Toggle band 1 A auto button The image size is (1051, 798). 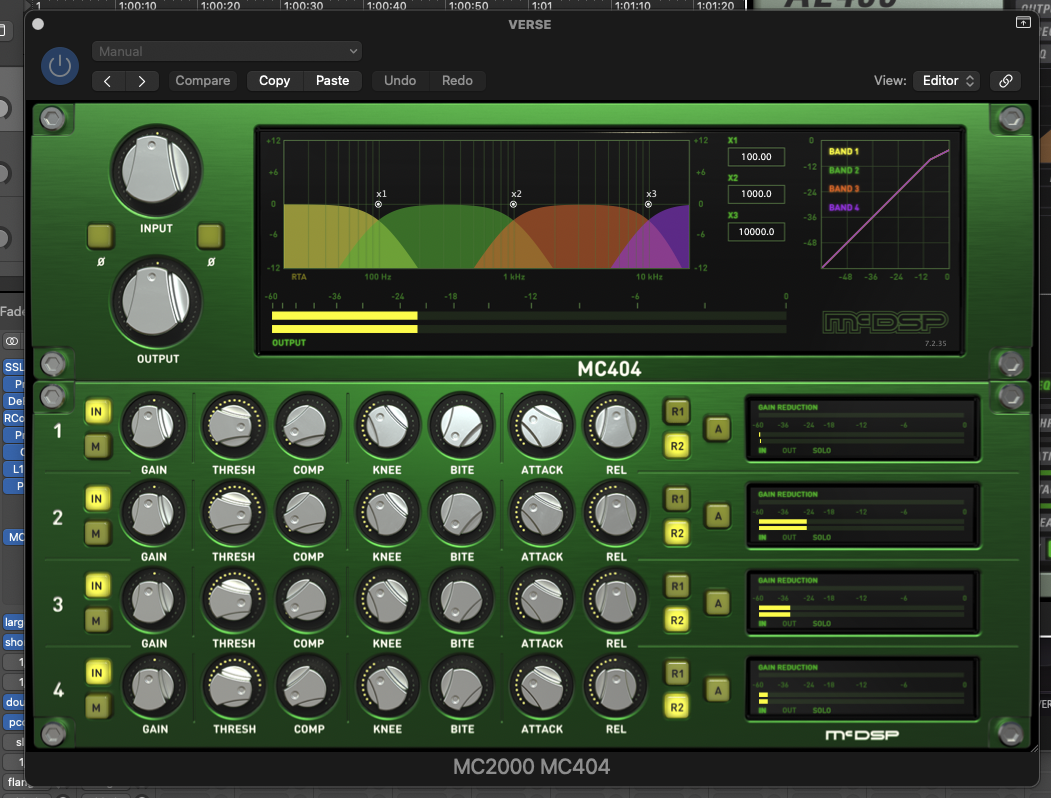pos(718,429)
